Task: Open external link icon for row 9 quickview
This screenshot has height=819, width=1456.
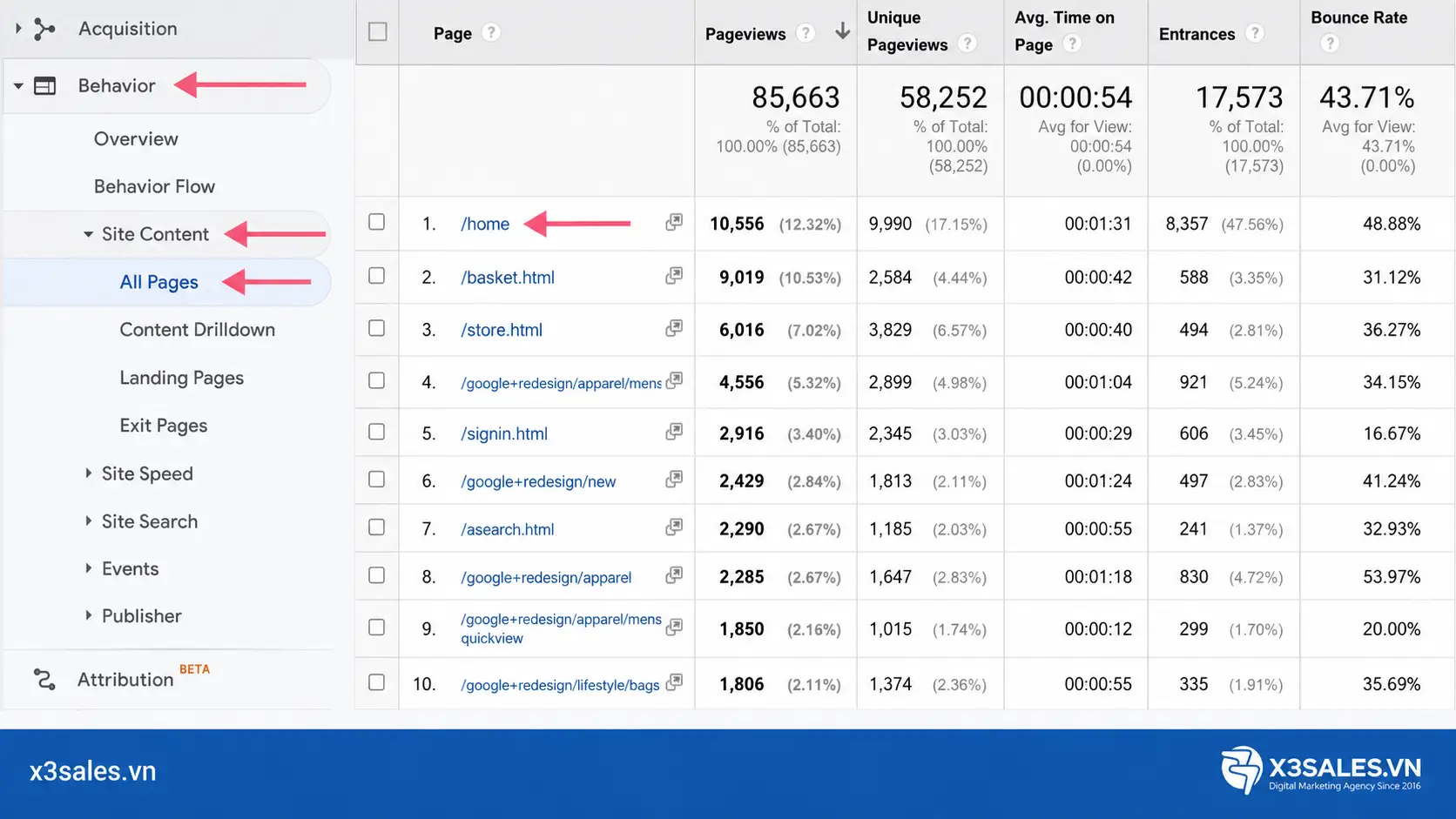Action: 674,628
